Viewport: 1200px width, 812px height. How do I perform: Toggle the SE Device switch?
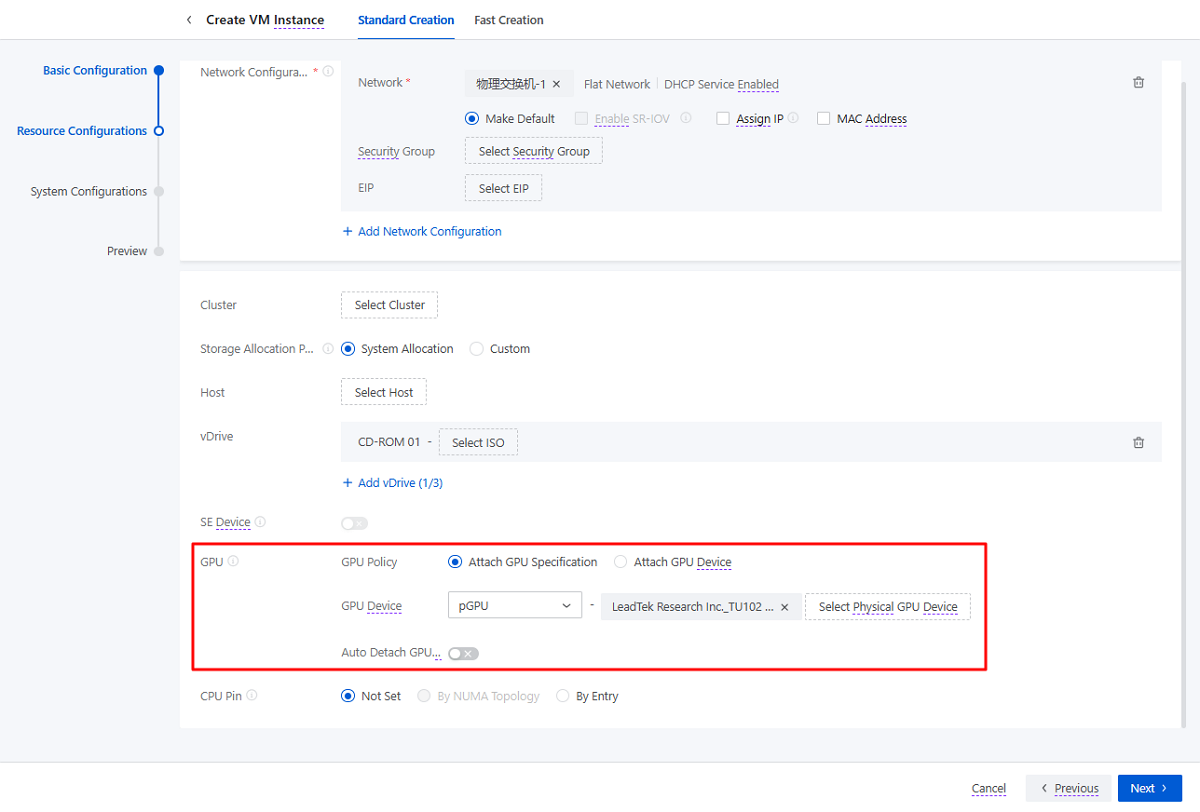point(354,523)
